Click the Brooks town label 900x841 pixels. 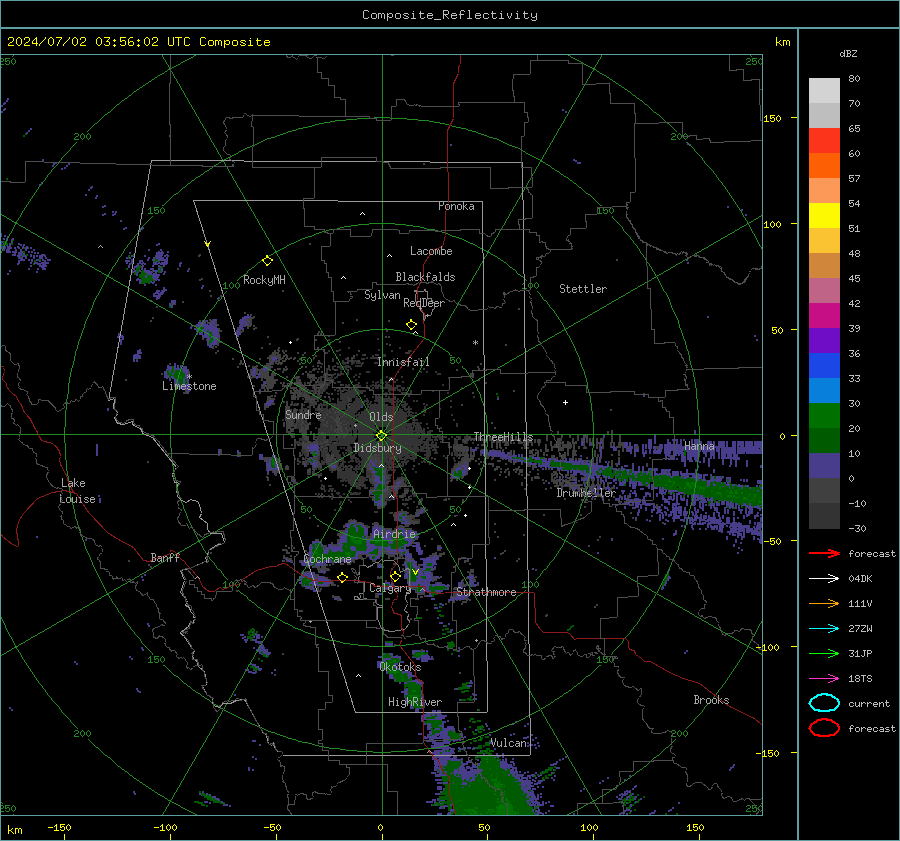click(x=711, y=700)
